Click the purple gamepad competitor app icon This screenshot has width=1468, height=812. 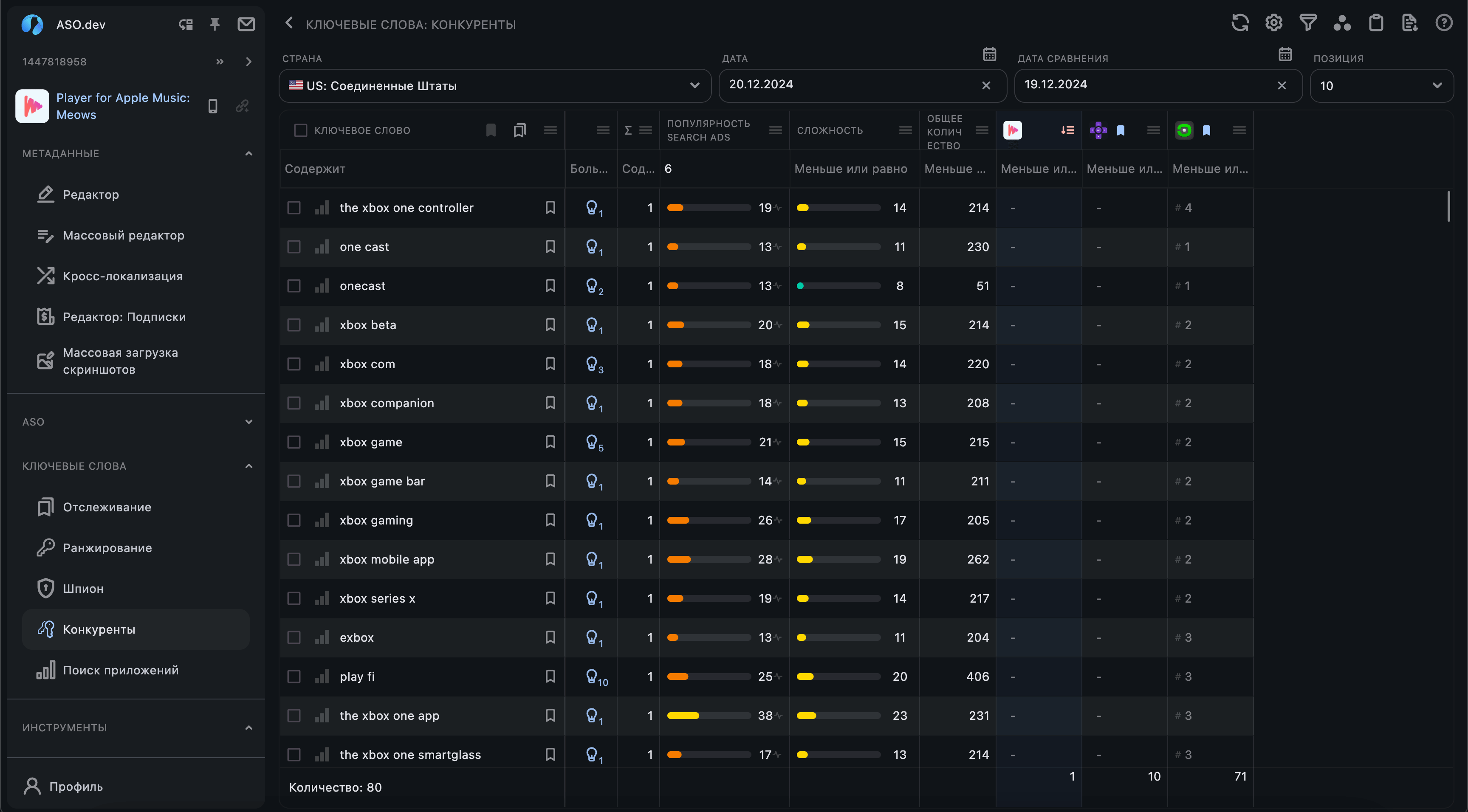pos(1098,130)
